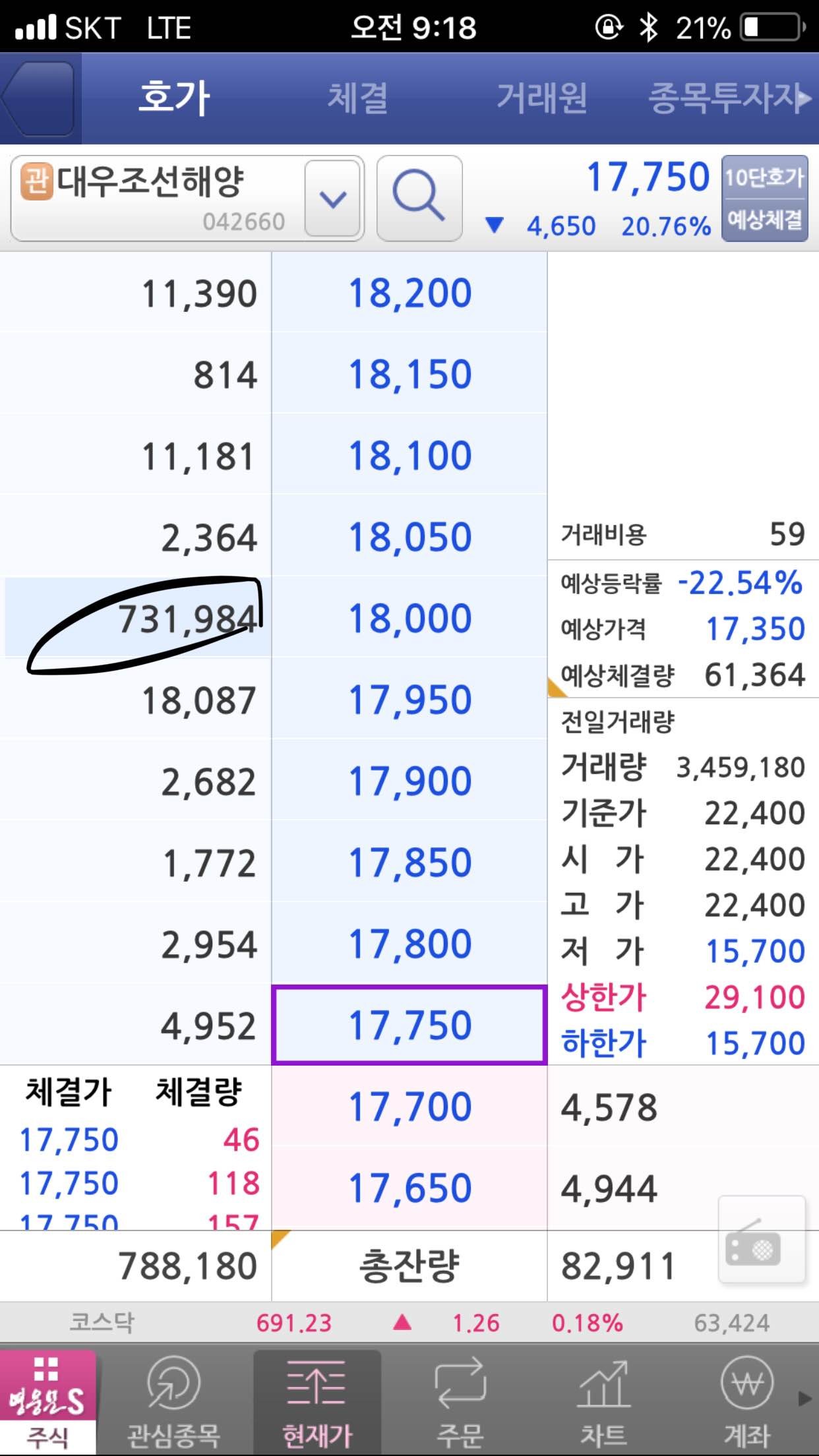Open the 주식 main menu icon
Viewport: 819px width, 1456px height.
(x=47, y=1401)
